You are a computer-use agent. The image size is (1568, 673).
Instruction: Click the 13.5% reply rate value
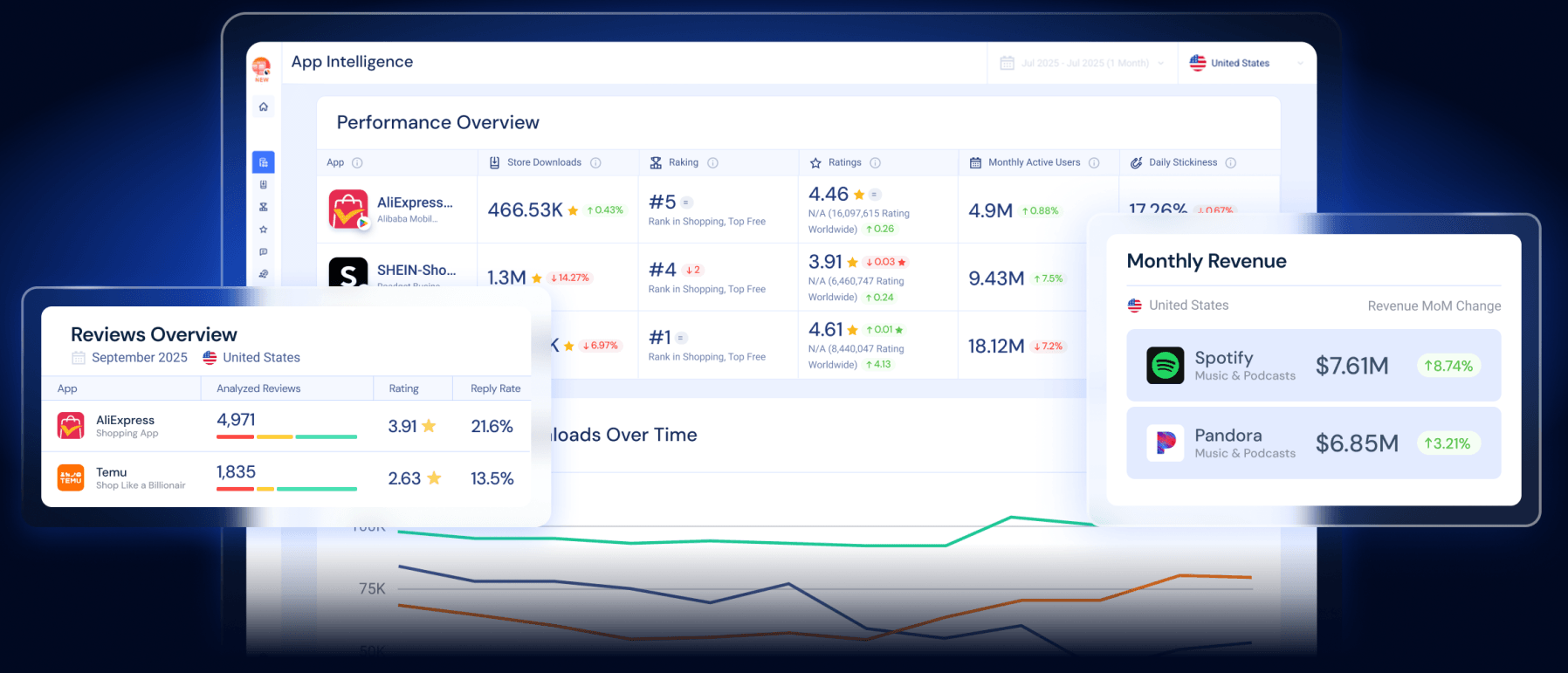pyautogui.click(x=492, y=479)
